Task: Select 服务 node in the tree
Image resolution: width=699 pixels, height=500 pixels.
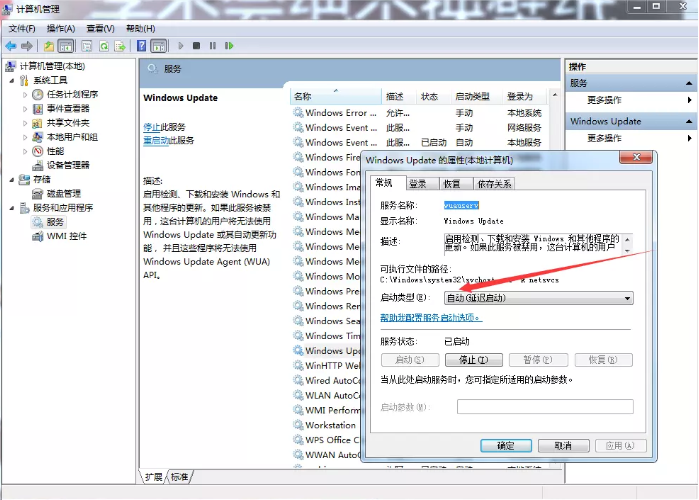Action: tap(55, 222)
